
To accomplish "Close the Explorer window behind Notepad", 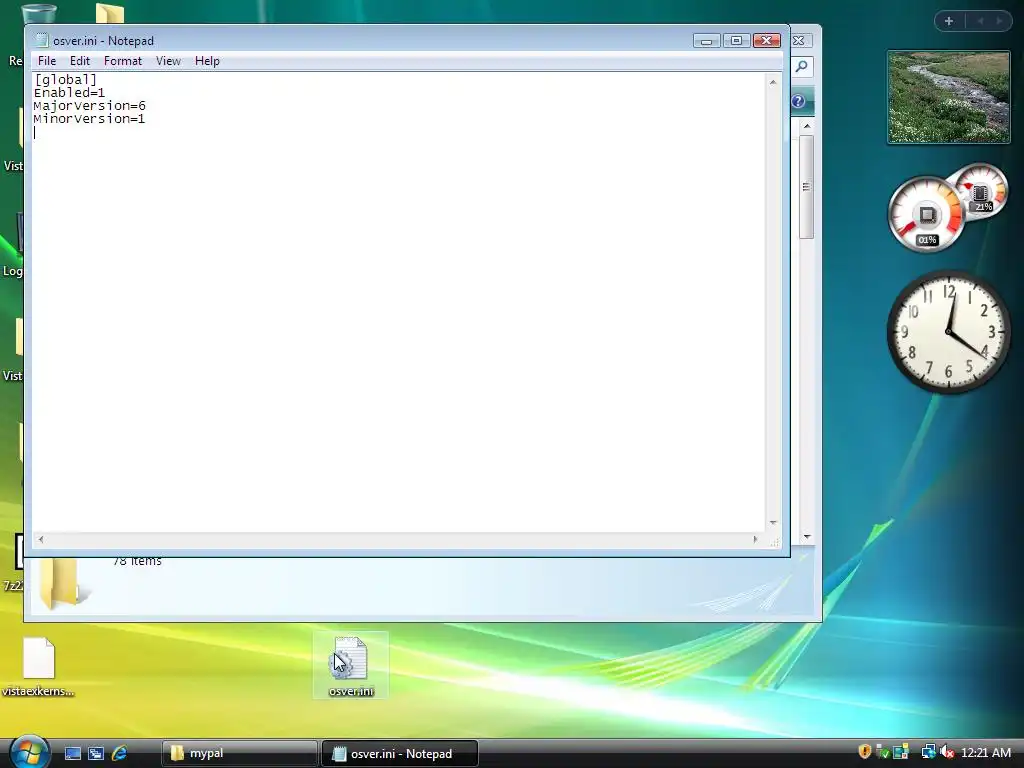I will (798, 40).
